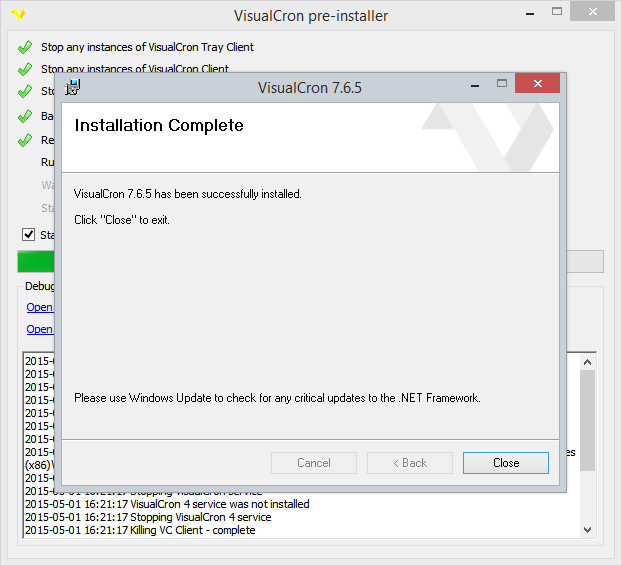Maximize the VisualCron 7.6.5 dialog
This screenshot has height=566, width=622.
click(x=502, y=85)
